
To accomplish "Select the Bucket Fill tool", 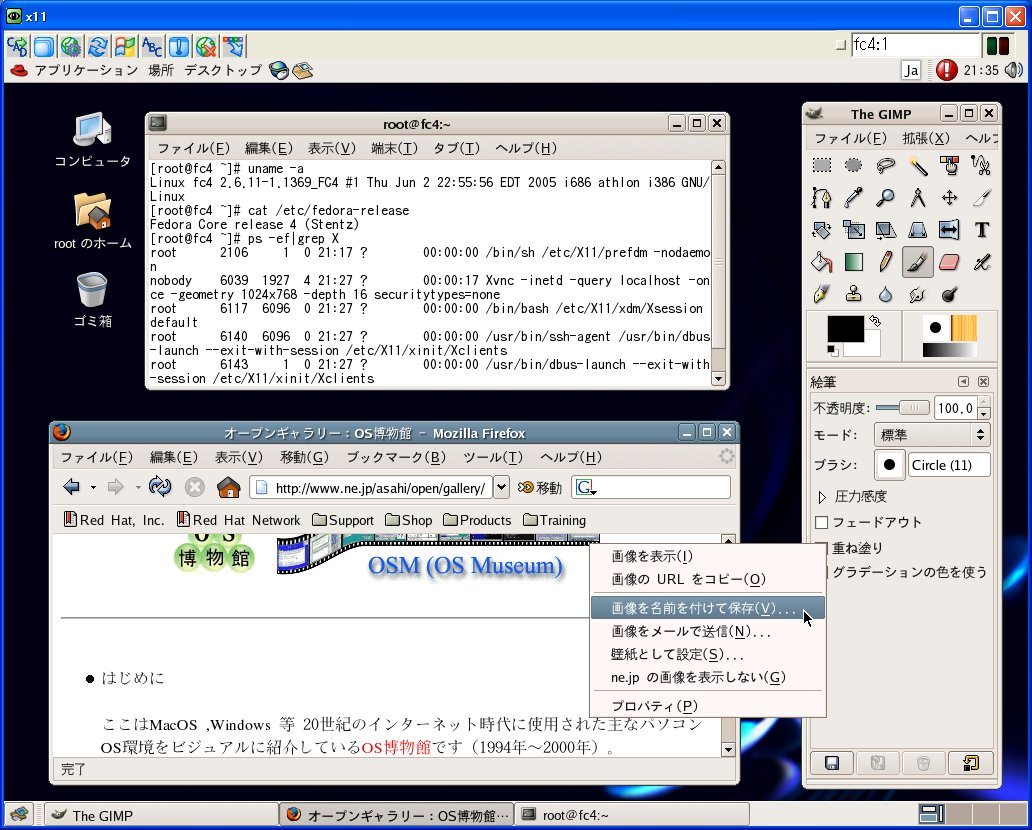I will pos(821,262).
